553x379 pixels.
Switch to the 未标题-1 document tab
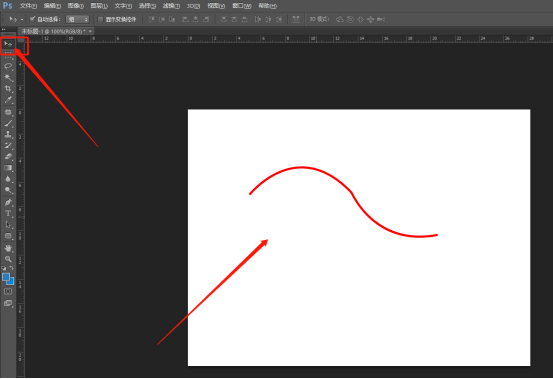pos(53,31)
